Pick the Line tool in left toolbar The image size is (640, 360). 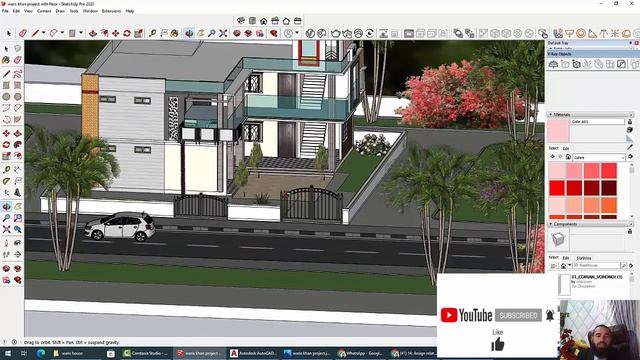click(x=6, y=74)
